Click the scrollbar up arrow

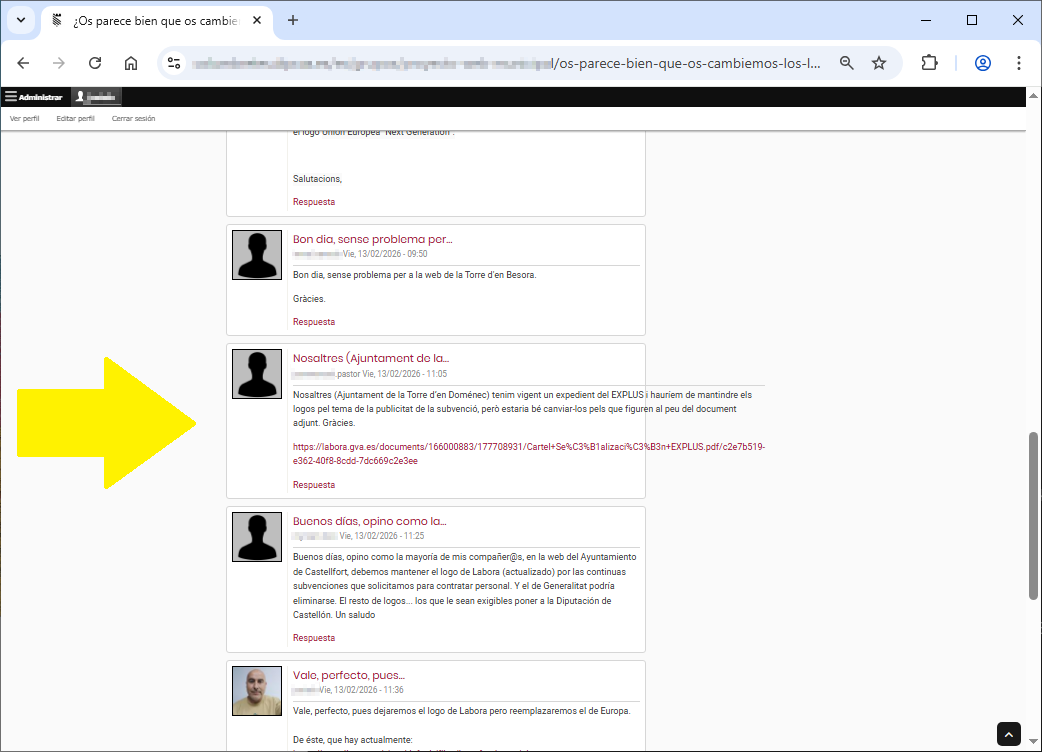tap(1033, 95)
